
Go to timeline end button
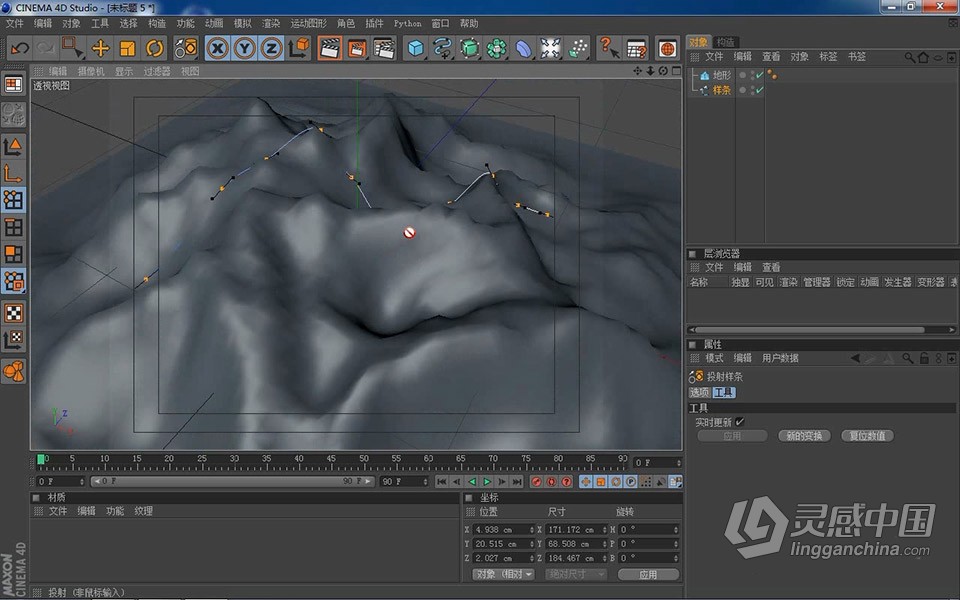tap(517, 482)
